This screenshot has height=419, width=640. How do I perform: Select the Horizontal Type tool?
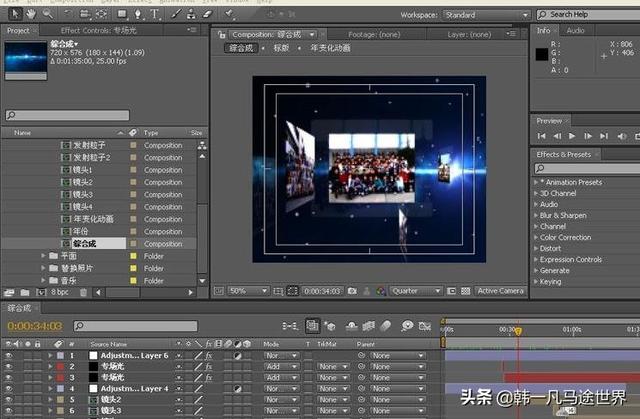(154, 14)
